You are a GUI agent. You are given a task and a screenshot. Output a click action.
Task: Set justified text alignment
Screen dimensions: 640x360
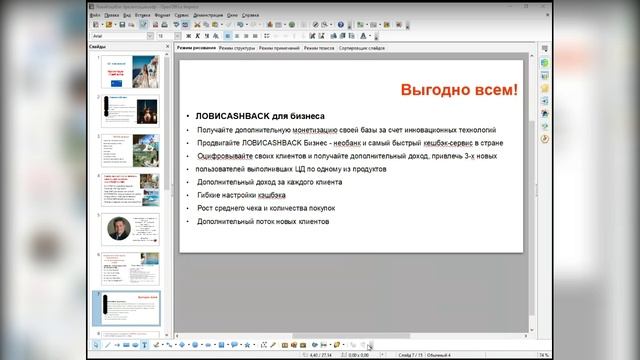pos(255,36)
